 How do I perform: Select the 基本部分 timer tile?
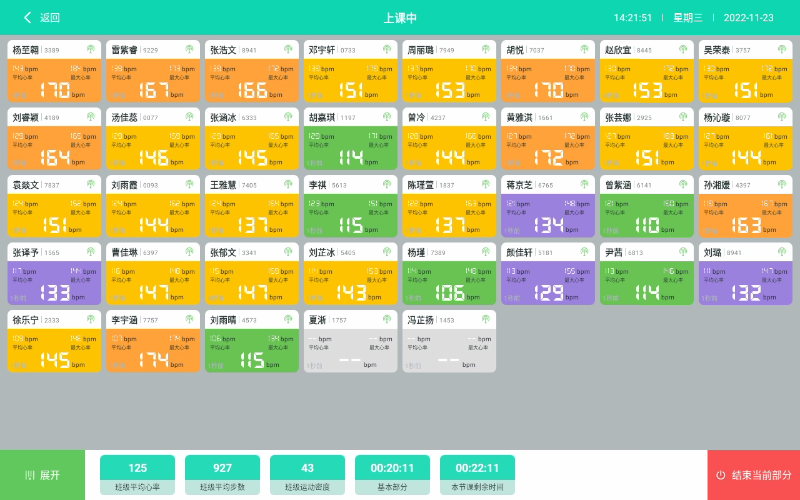[x=392, y=474]
